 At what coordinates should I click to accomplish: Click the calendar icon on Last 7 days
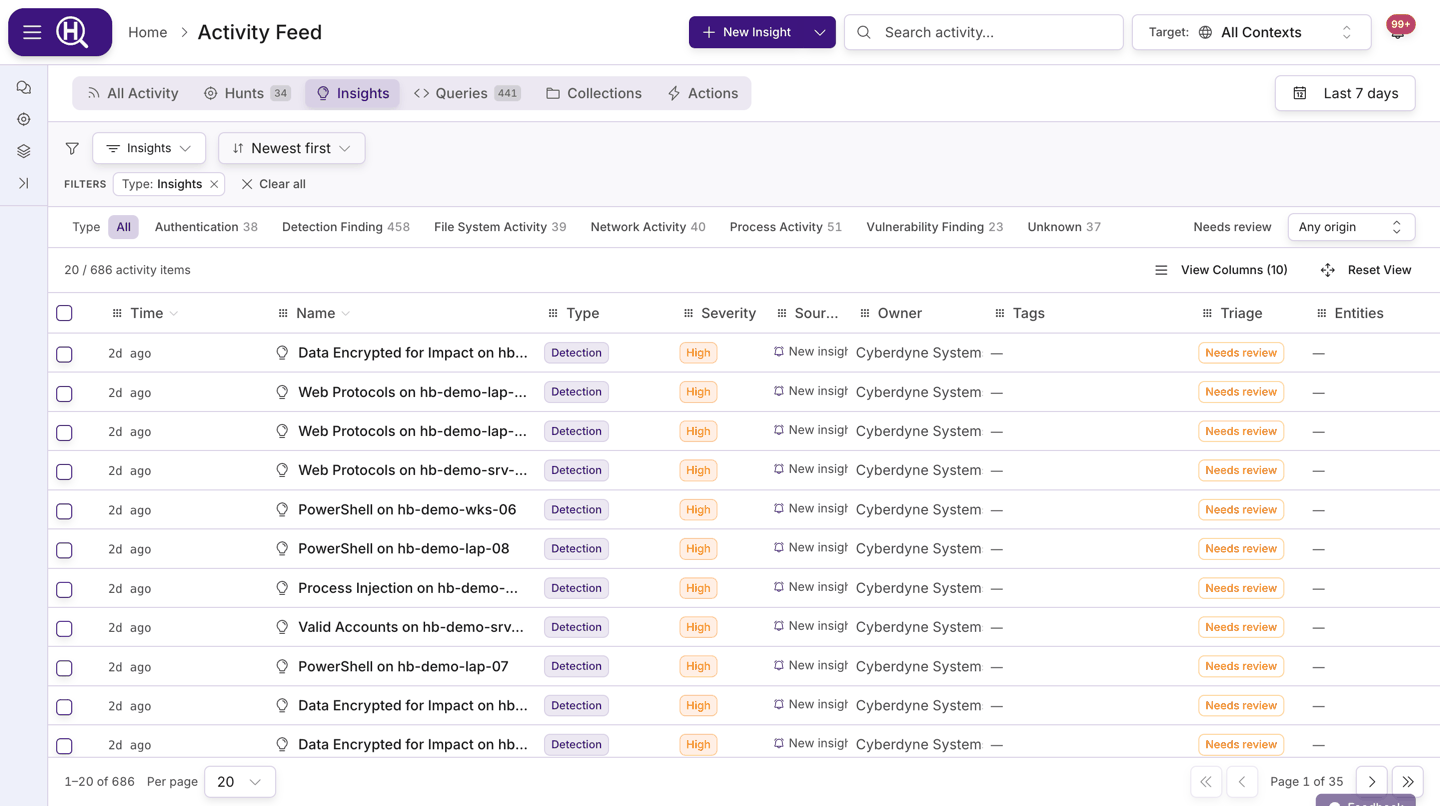(1300, 93)
